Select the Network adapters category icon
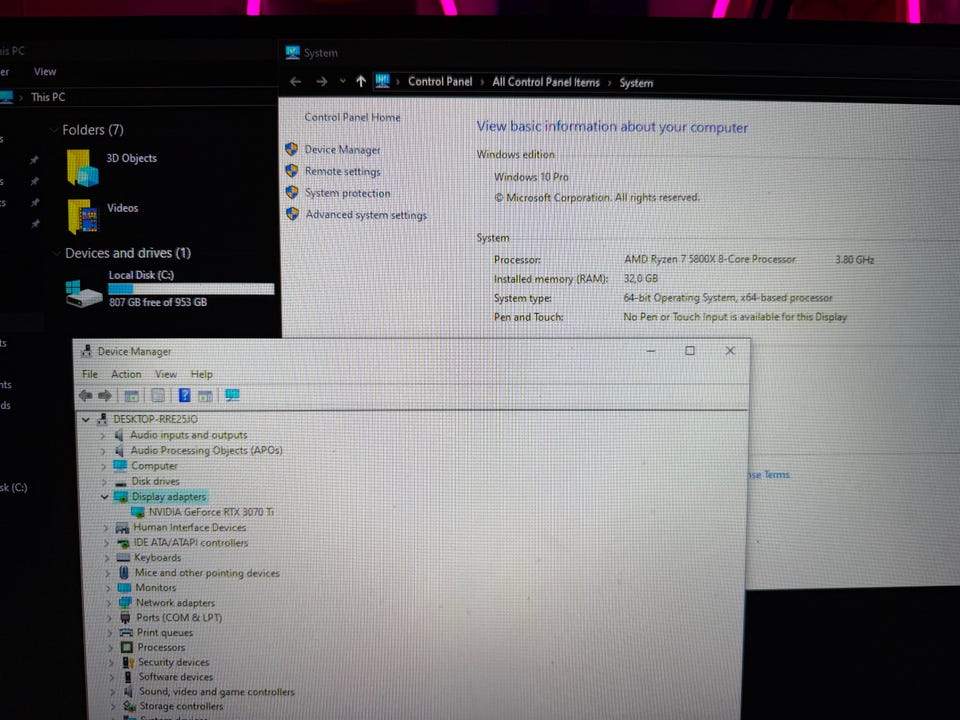960x720 pixels. coord(125,602)
